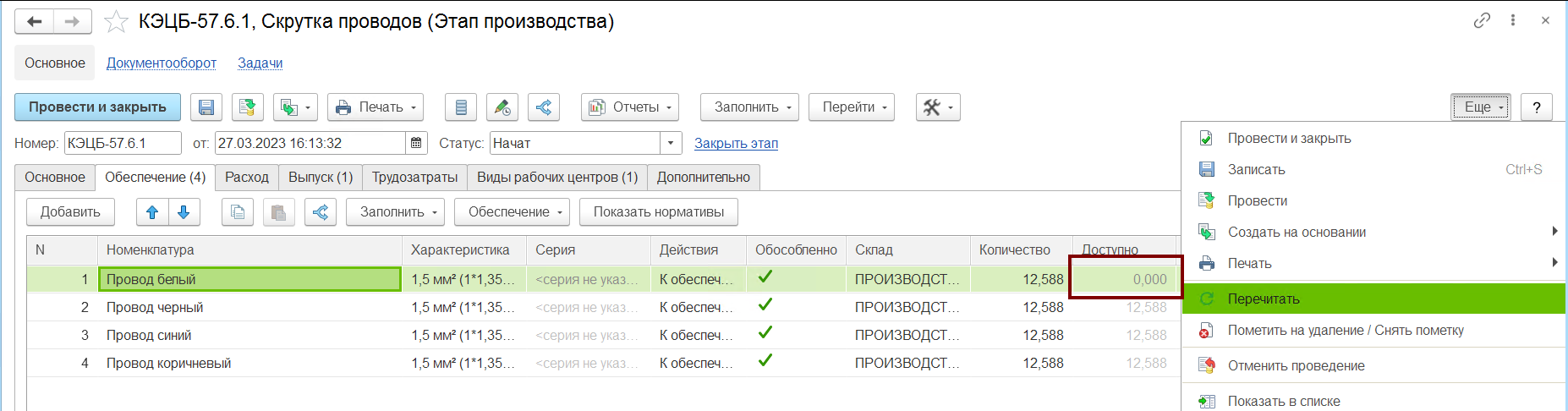Follow the Закрыть этап link

[x=736, y=143]
